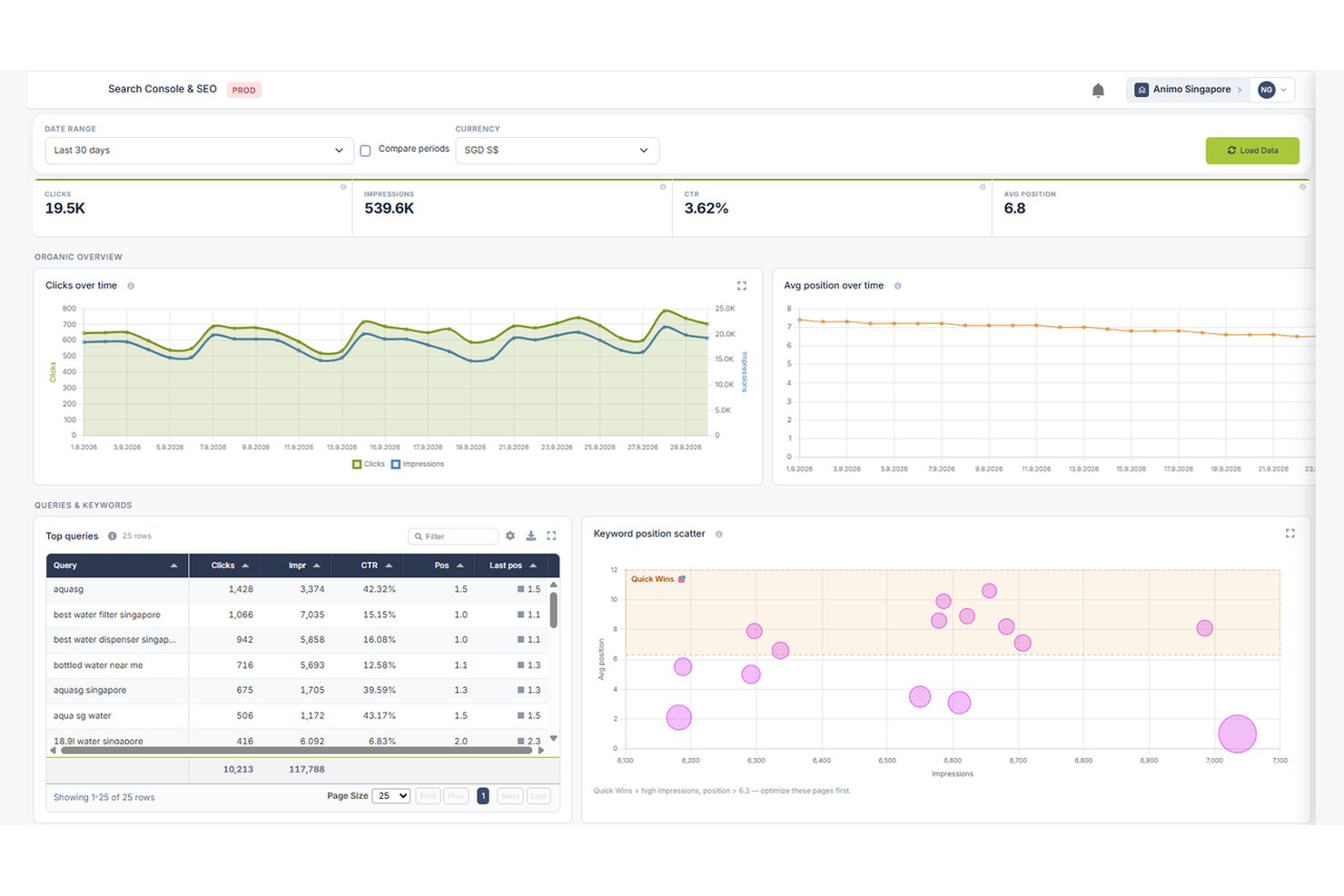Sort table by Impr column
The height and width of the screenshot is (896, 1344).
click(x=297, y=566)
